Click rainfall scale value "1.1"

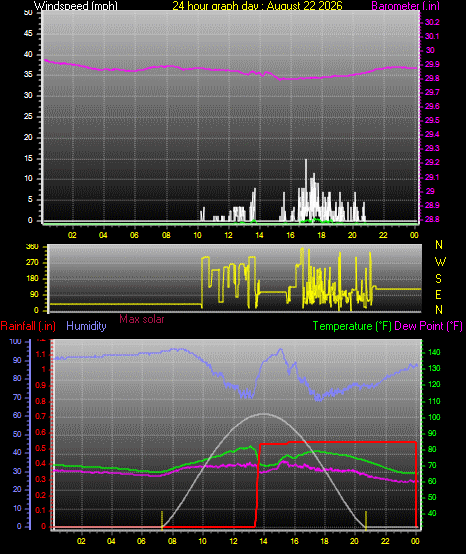[x=41, y=354]
